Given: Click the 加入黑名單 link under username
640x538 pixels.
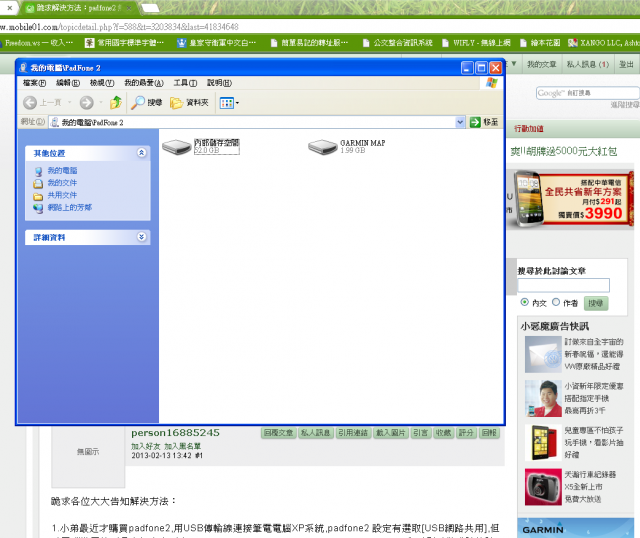Looking at the screenshot, I should click(182, 447).
